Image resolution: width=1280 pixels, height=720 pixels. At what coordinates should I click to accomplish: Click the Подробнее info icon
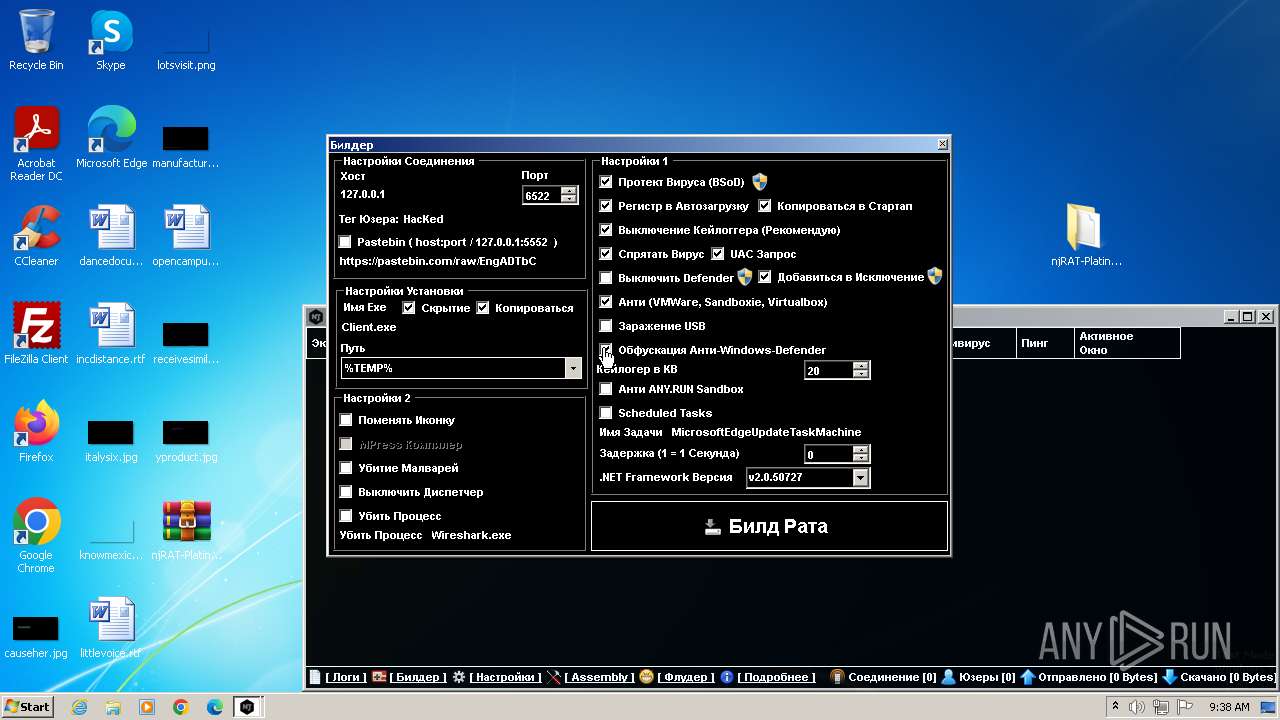coord(727,677)
